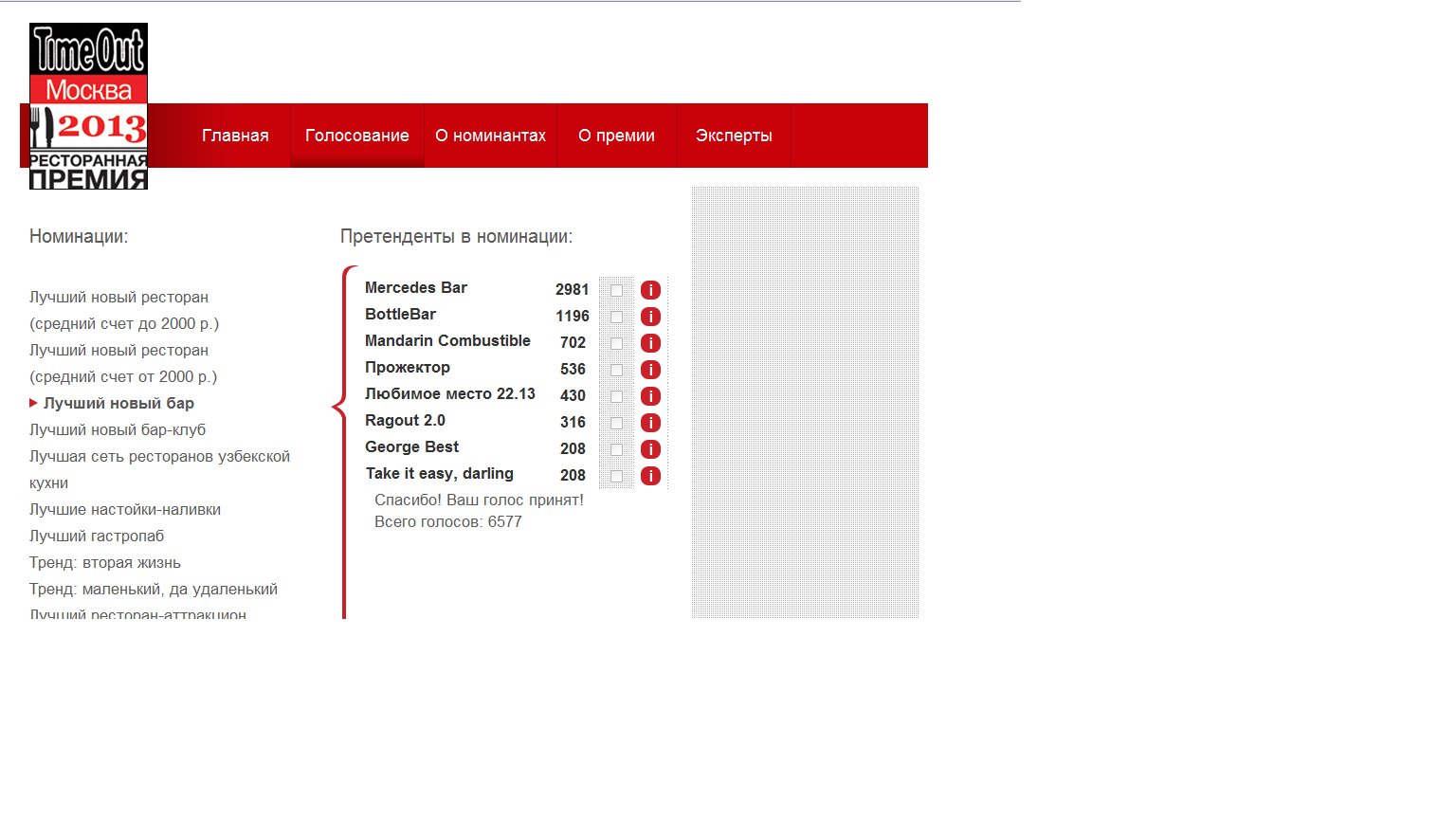1456x819 pixels.
Task: Tick the Прожектор vote checkbox
Action: [616, 370]
